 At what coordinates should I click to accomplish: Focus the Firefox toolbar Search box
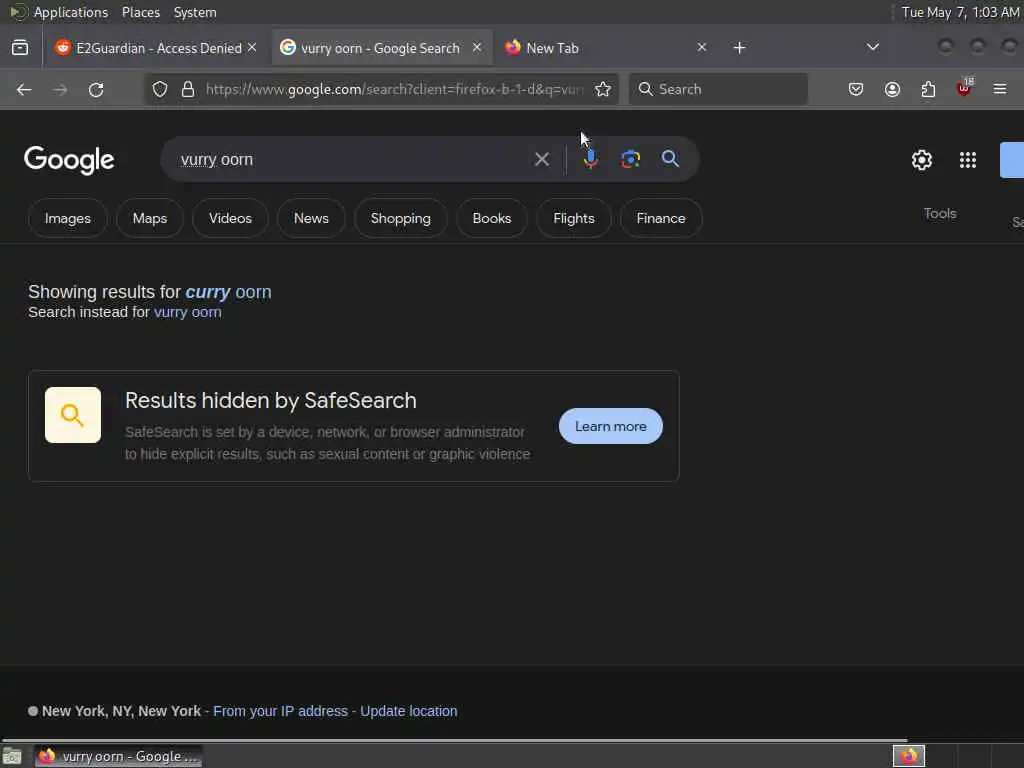[718, 89]
